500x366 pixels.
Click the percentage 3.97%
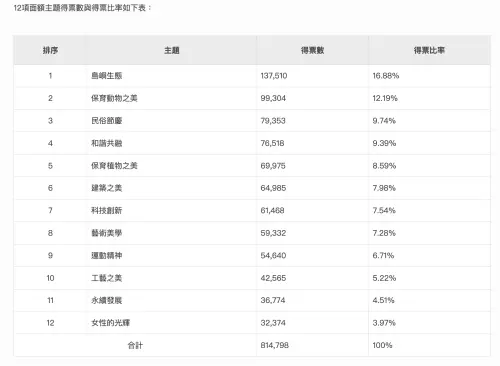point(384,323)
